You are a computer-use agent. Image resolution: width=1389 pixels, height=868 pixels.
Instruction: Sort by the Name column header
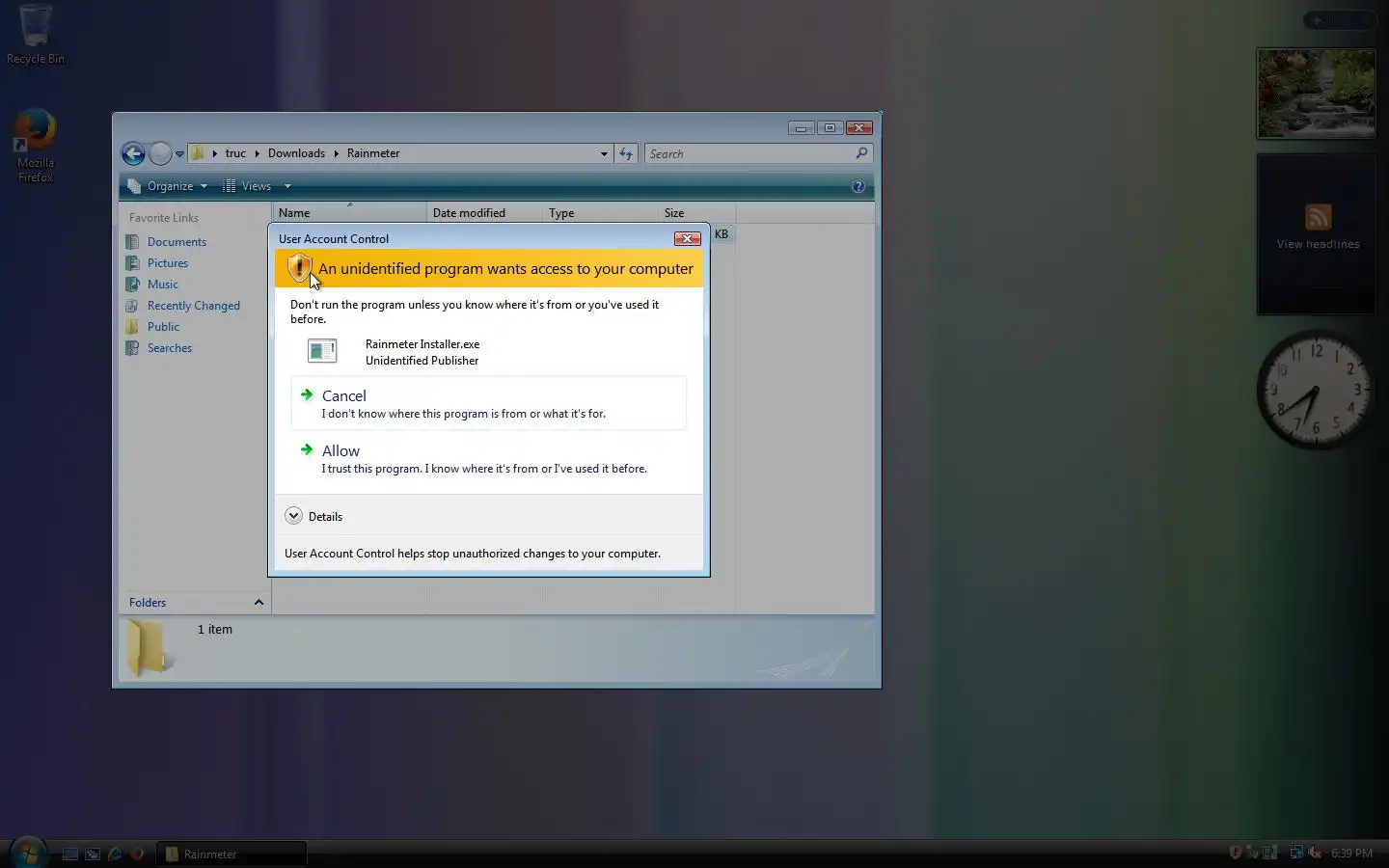coord(349,213)
